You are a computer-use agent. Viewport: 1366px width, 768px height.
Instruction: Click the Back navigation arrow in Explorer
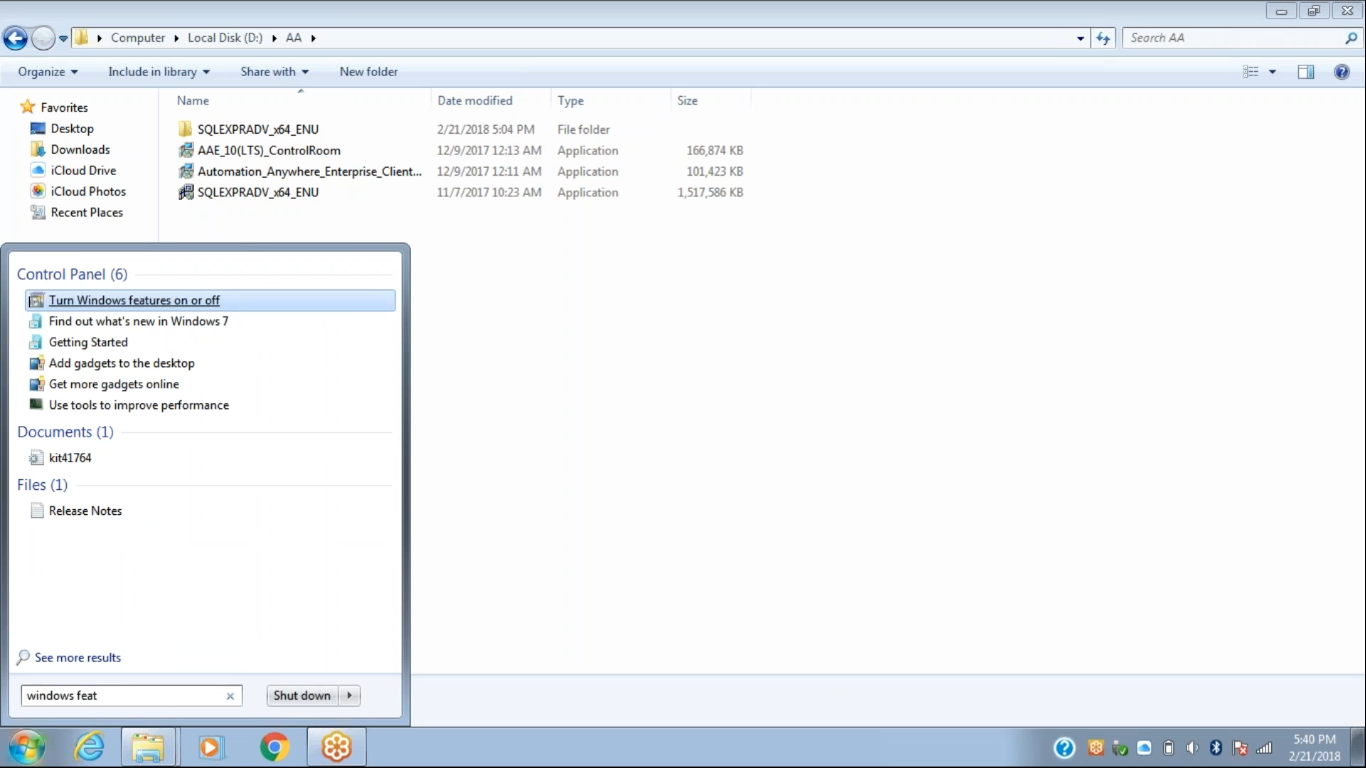tap(15, 38)
